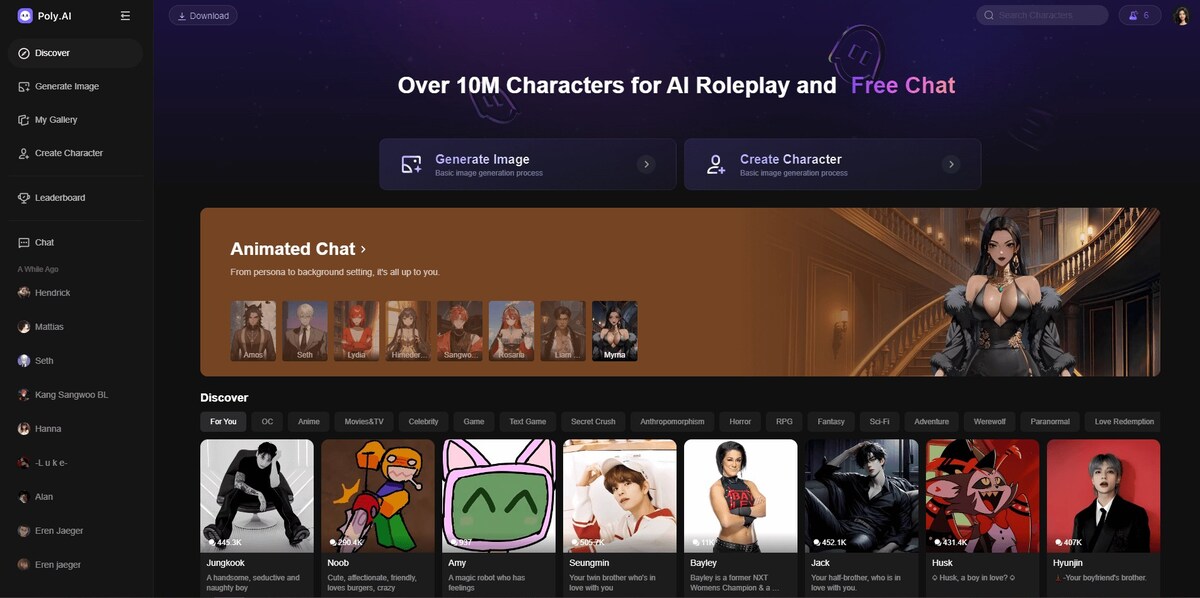Open the Jungkook character card
Screen dimensions: 1200x598
point(257,517)
